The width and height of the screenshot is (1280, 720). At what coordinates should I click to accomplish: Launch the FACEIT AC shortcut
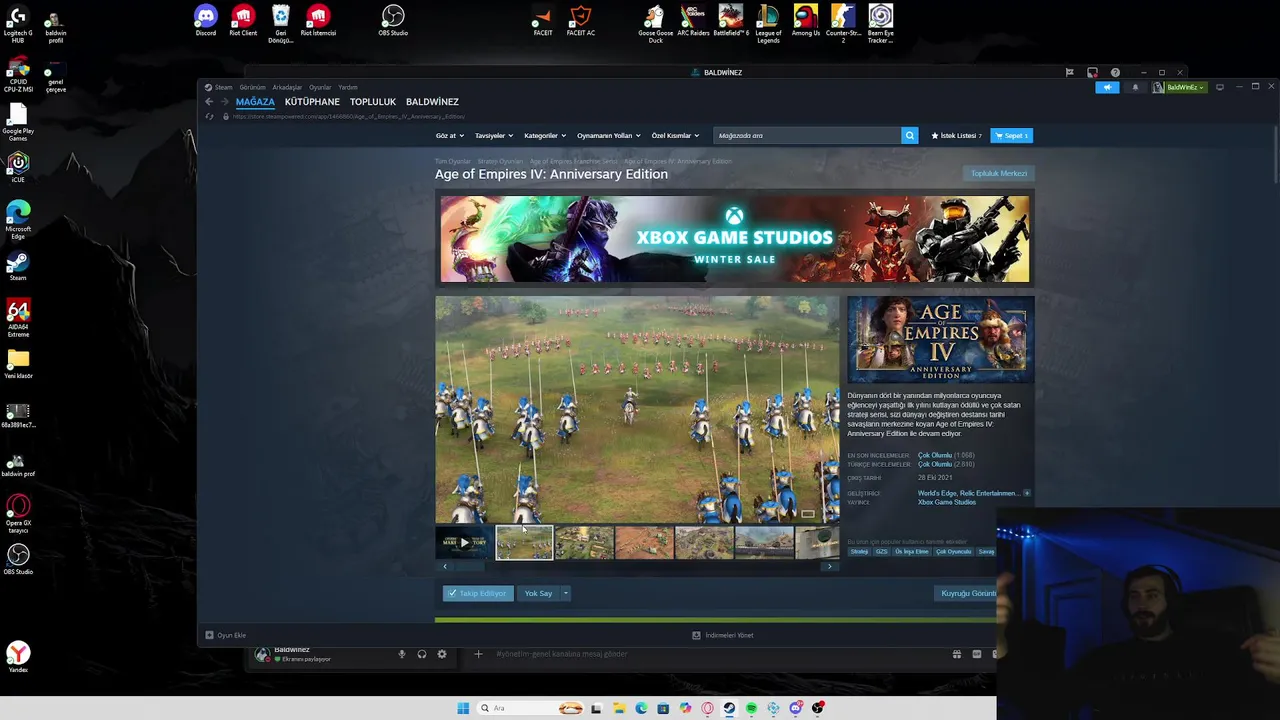[581, 21]
